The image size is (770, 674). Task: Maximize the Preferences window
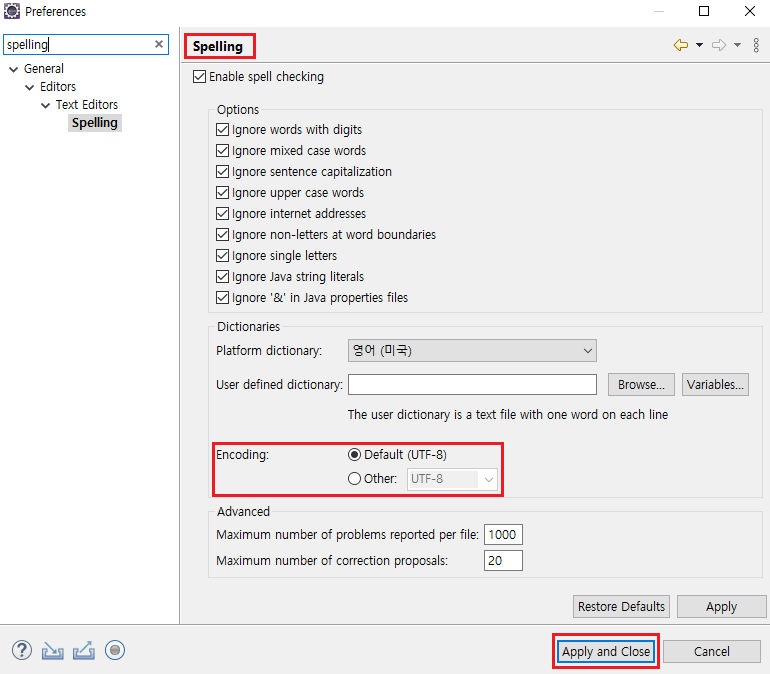tap(704, 11)
